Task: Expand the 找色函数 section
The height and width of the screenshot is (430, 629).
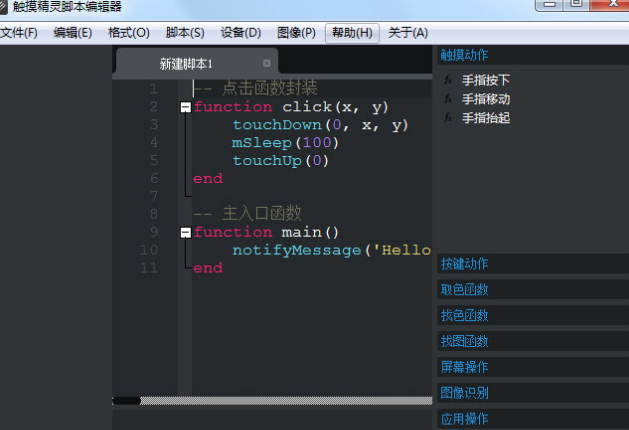Action: [x=465, y=316]
